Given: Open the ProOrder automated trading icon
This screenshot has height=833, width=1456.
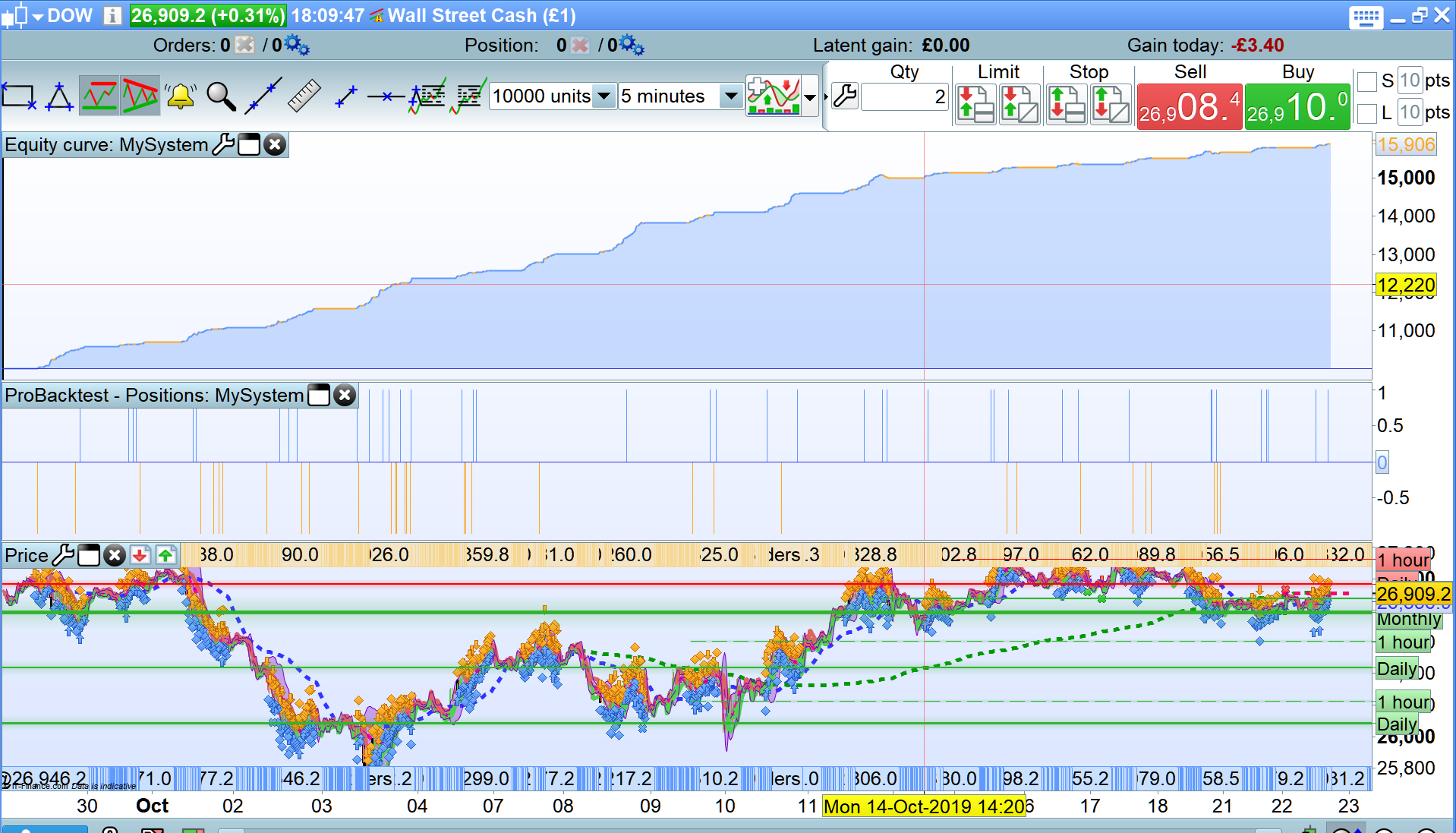Looking at the screenshot, I should (468, 96).
